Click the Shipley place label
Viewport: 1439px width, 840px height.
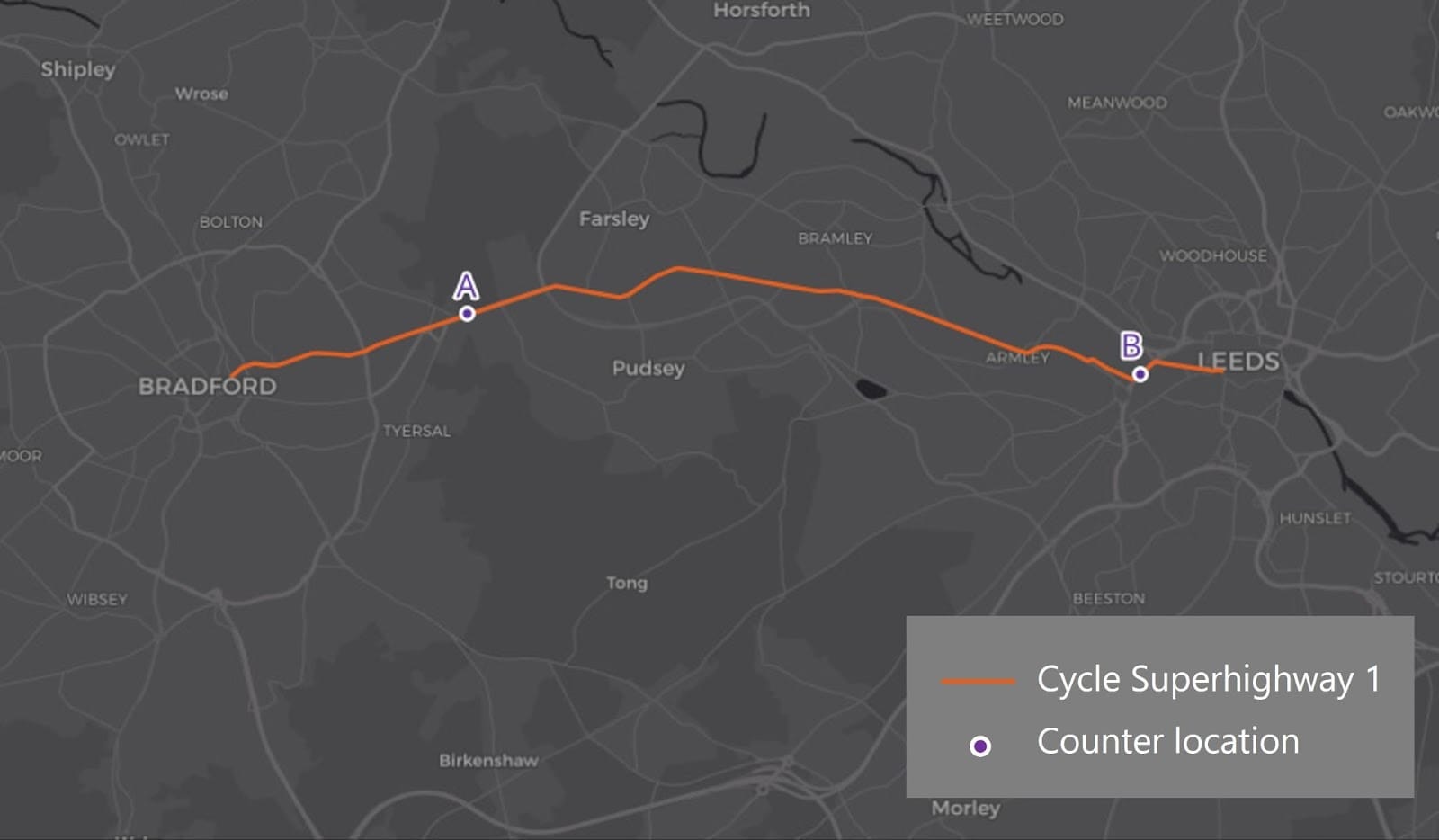pyautogui.click(x=78, y=69)
